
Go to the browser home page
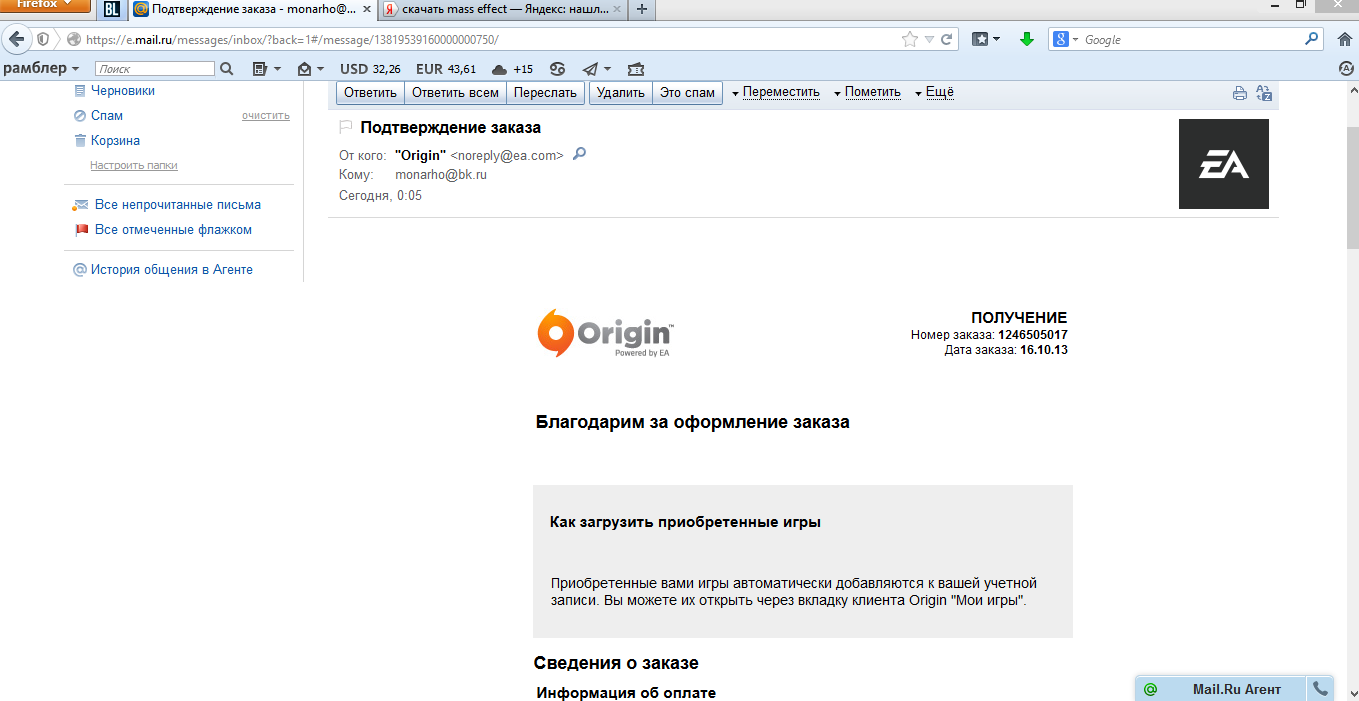click(x=1345, y=40)
